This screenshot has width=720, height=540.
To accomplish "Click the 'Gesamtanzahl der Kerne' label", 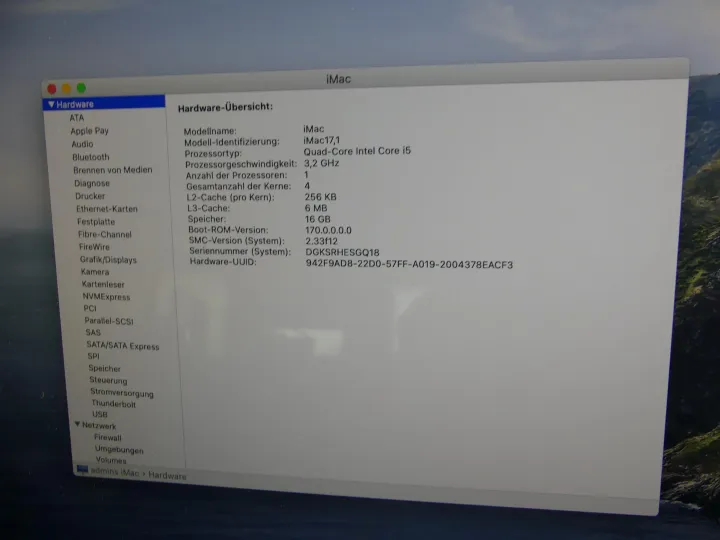I will pos(239,186).
